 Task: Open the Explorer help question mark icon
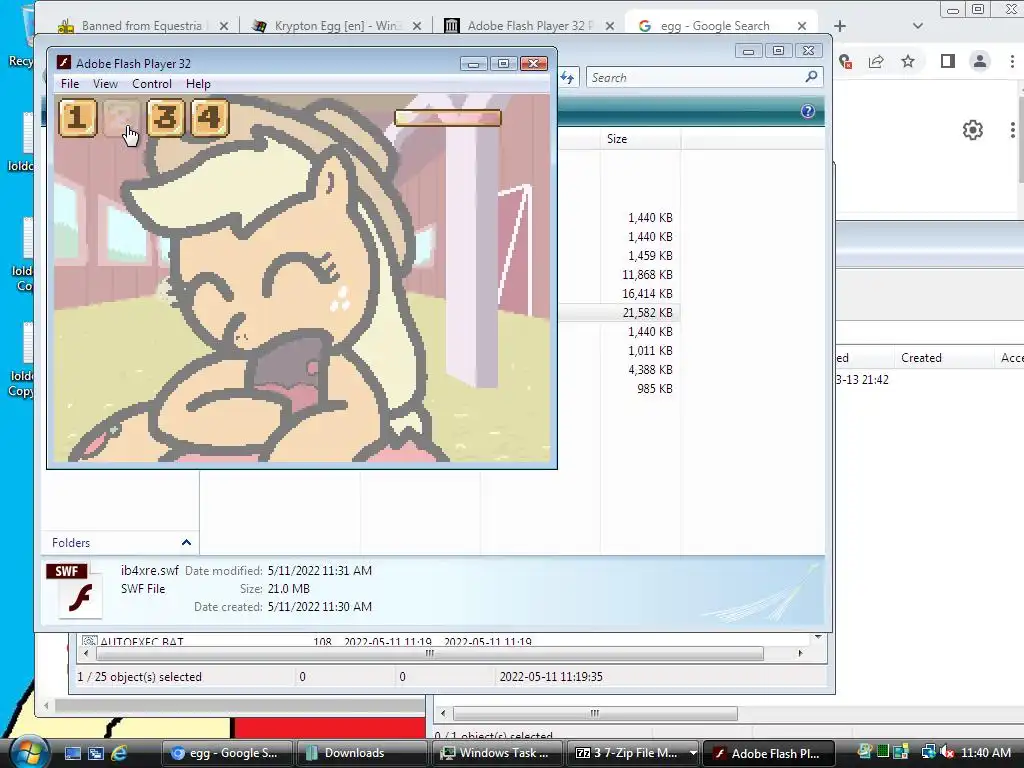pyautogui.click(x=808, y=111)
